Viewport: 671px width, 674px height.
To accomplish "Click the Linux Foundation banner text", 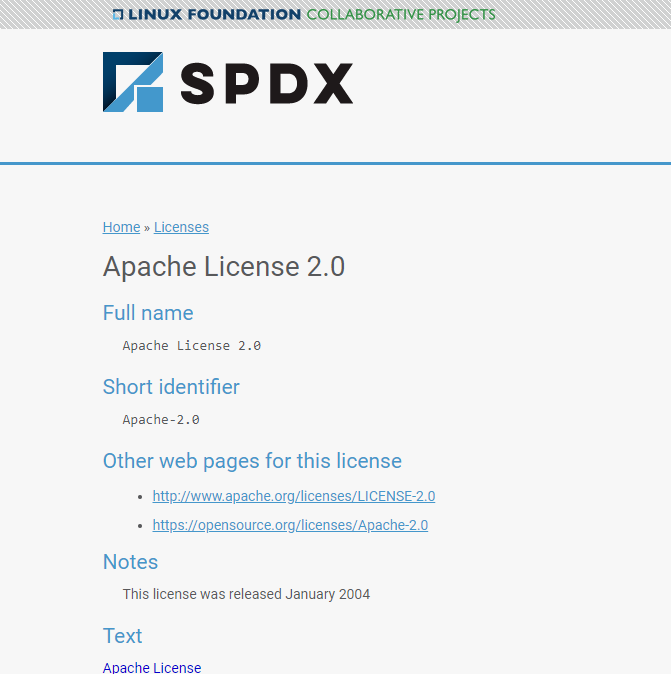I will [x=214, y=15].
